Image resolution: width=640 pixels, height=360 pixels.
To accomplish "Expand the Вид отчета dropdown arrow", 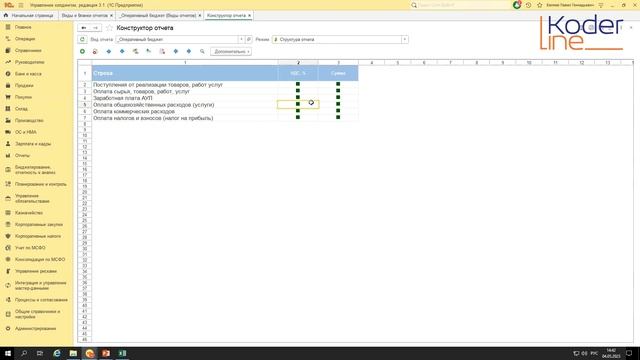I will [241, 40].
